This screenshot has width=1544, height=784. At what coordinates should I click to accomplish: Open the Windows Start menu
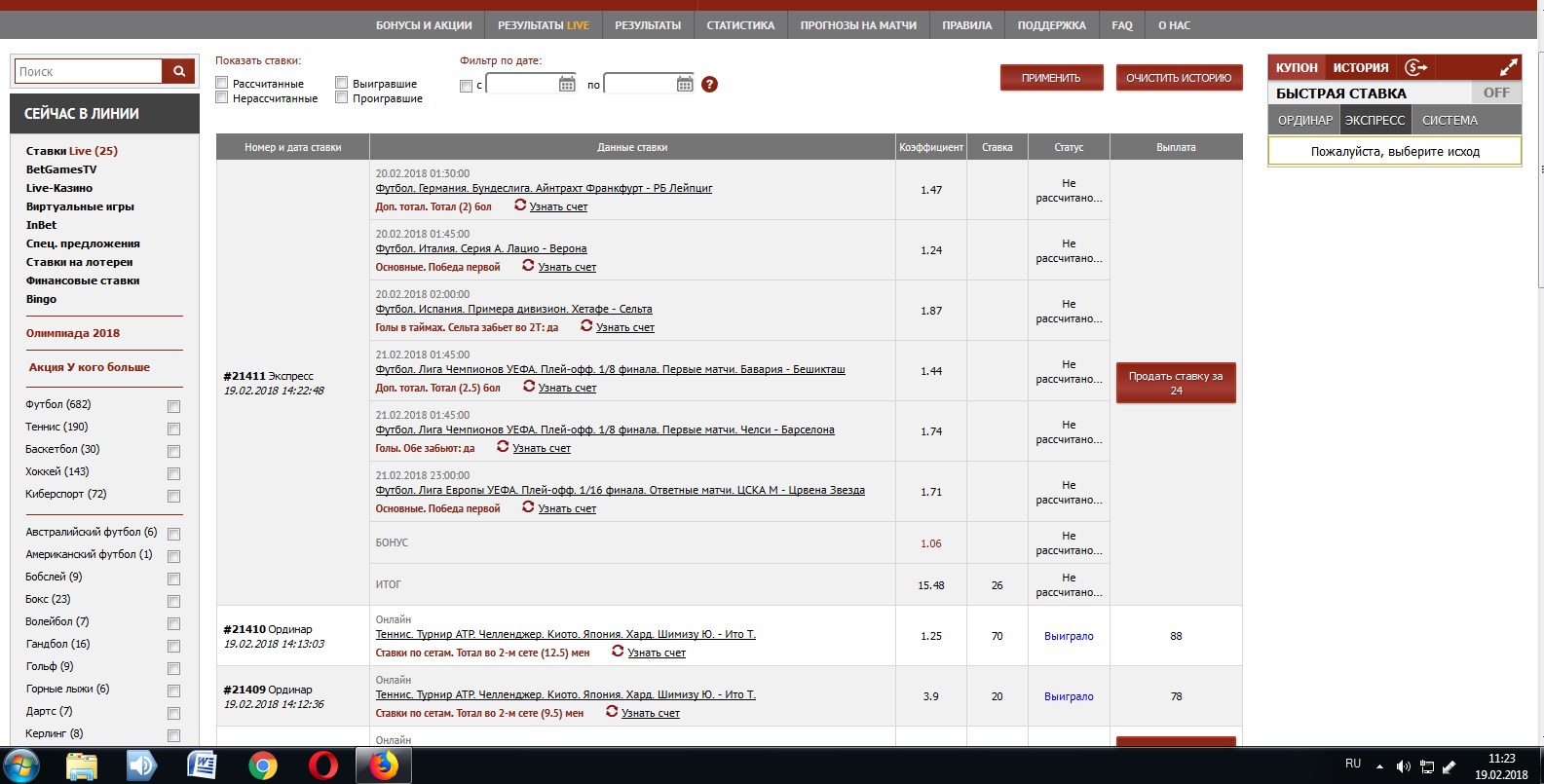(x=21, y=765)
